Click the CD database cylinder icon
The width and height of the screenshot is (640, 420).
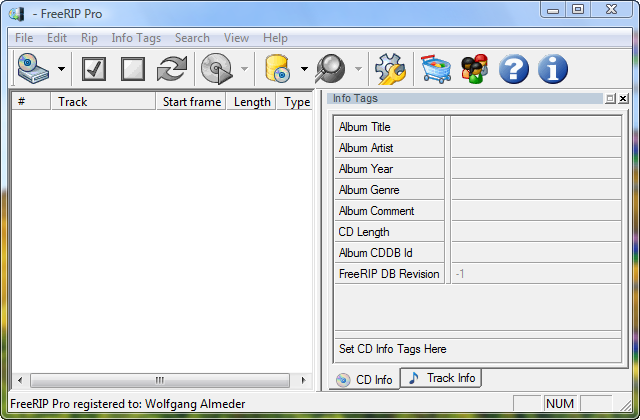(278, 69)
